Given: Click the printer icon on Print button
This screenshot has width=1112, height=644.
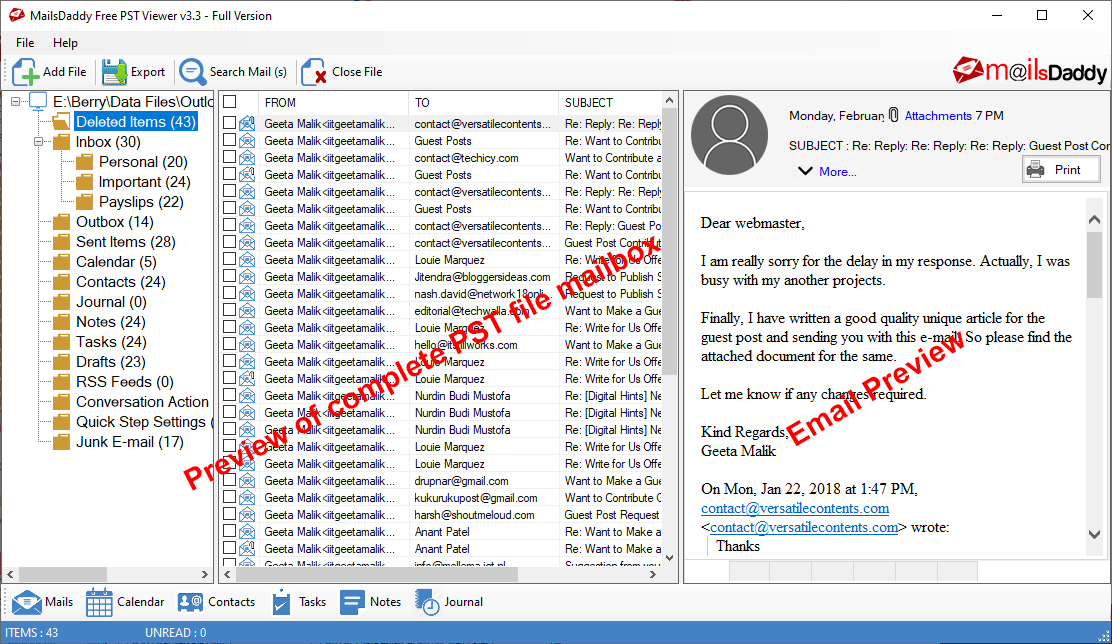Looking at the screenshot, I should click(1035, 170).
